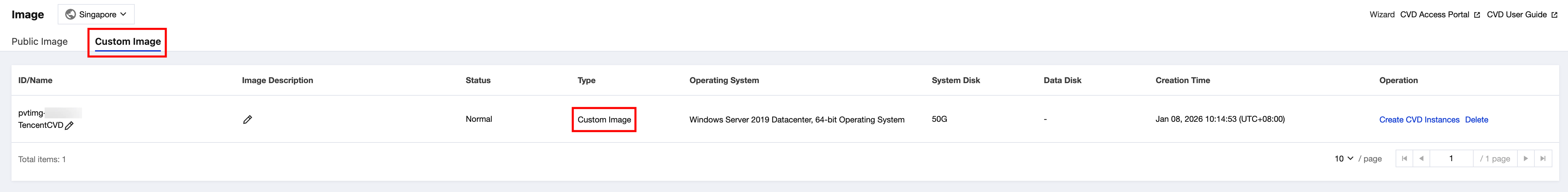1568x192 pixels.
Task: Click the page number input field
Action: click(x=1451, y=158)
